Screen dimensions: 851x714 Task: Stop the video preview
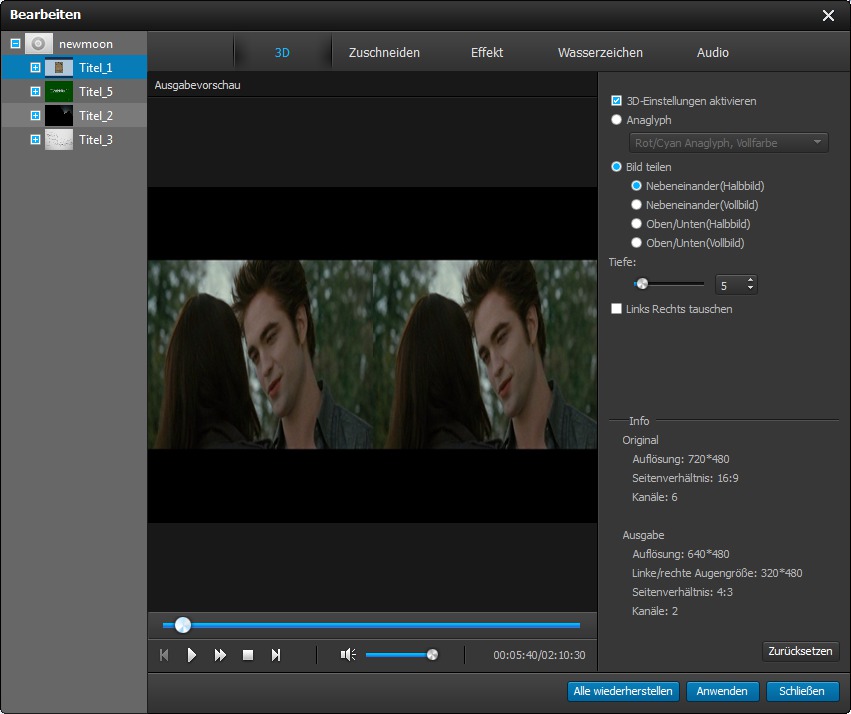[x=248, y=655]
